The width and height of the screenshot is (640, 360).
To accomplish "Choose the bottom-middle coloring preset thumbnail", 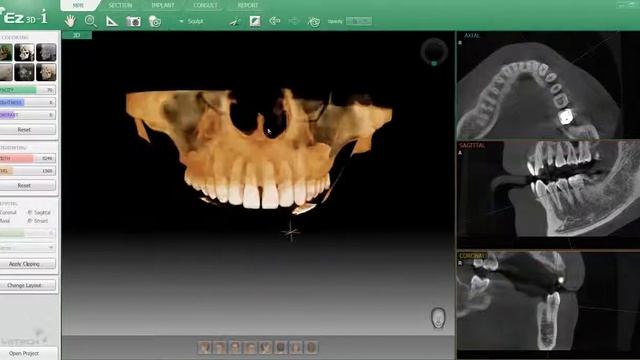I will (24, 72).
